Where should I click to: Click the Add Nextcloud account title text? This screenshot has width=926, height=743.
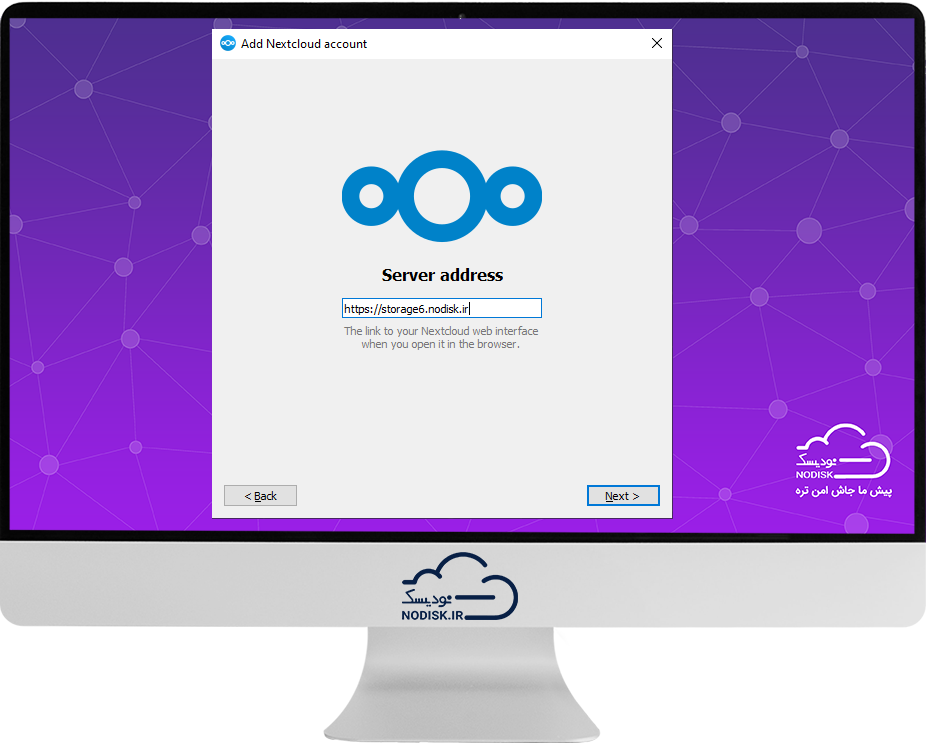304,44
